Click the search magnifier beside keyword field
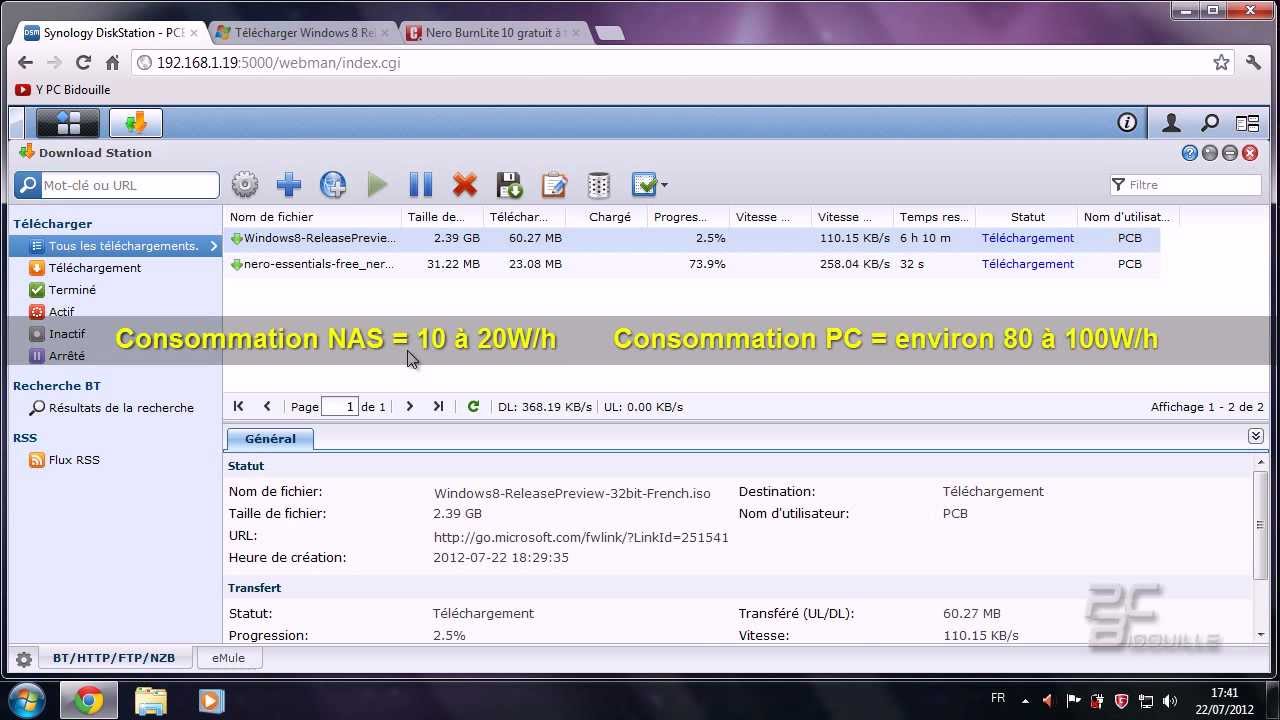Image resolution: width=1280 pixels, height=720 pixels. point(27,185)
